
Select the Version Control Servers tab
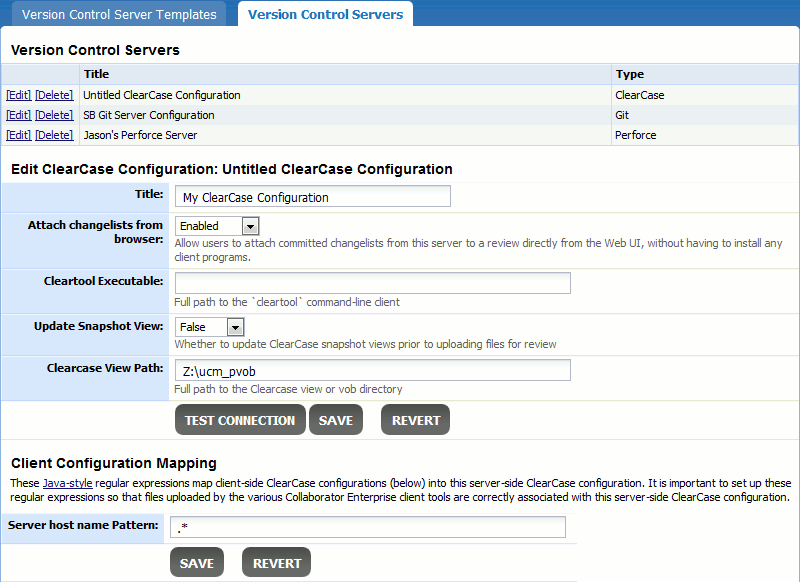click(326, 14)
